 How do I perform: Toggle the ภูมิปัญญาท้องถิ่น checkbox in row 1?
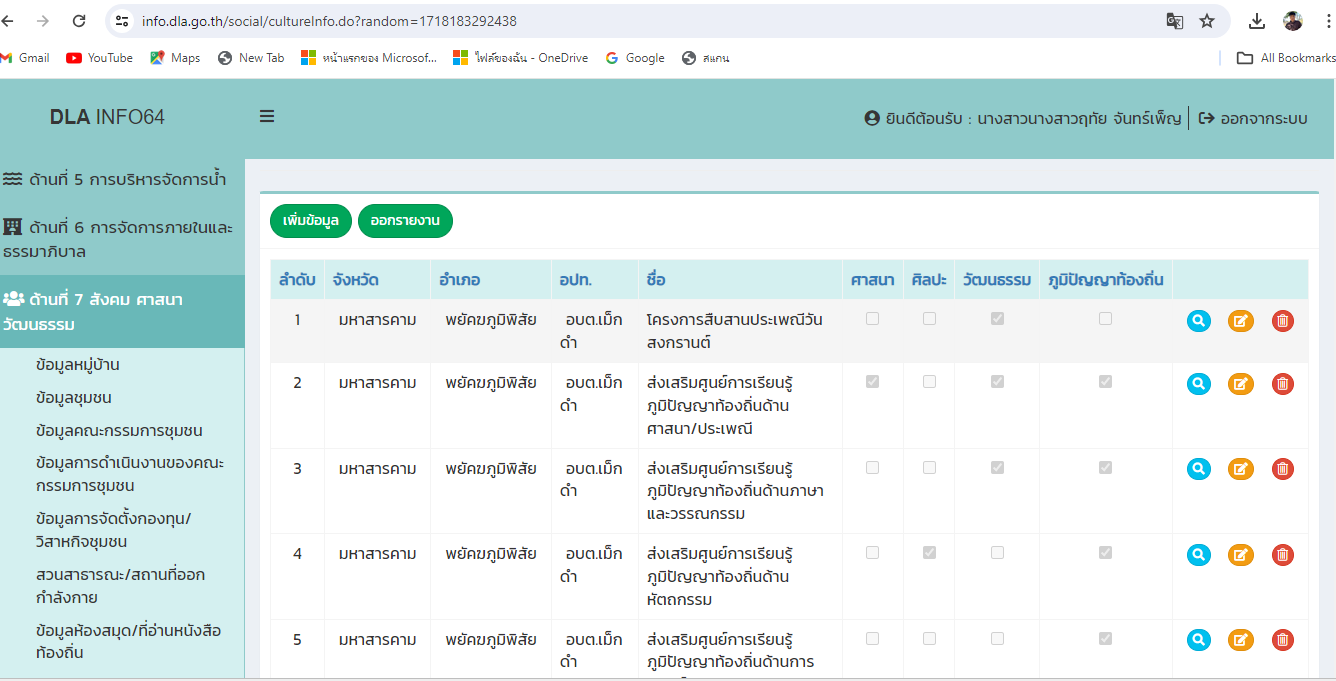click(x=1105, y=319)
